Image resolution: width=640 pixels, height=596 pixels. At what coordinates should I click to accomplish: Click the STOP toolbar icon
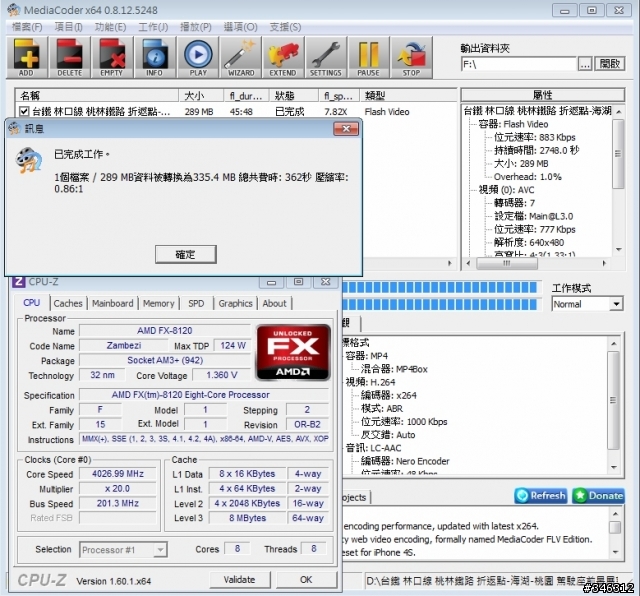(411, 57)
